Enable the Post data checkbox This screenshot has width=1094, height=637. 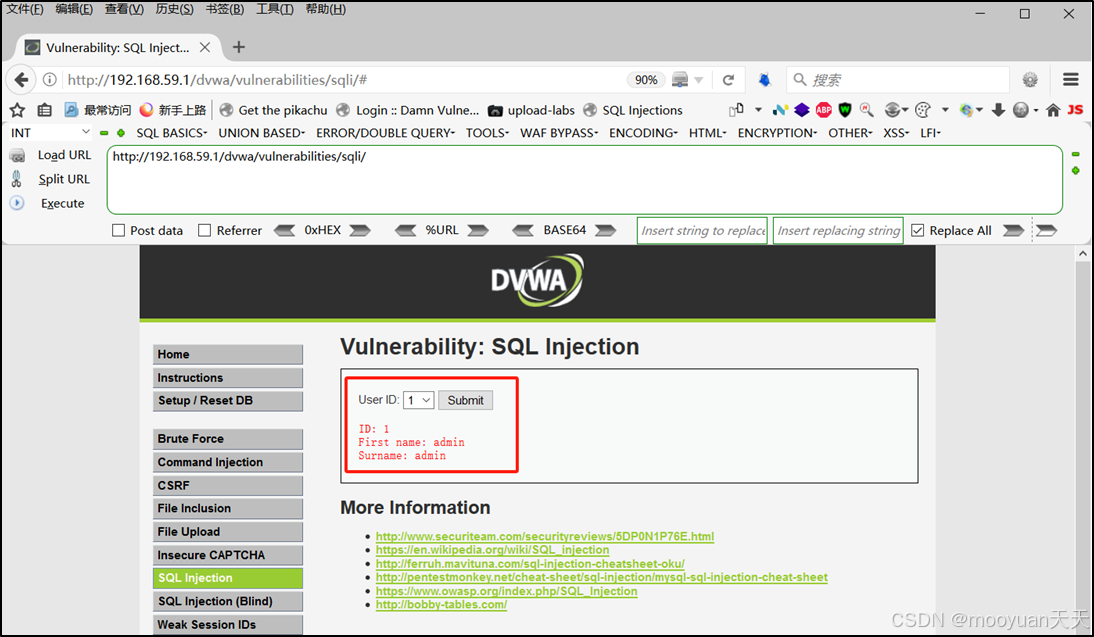pos(119,230)
